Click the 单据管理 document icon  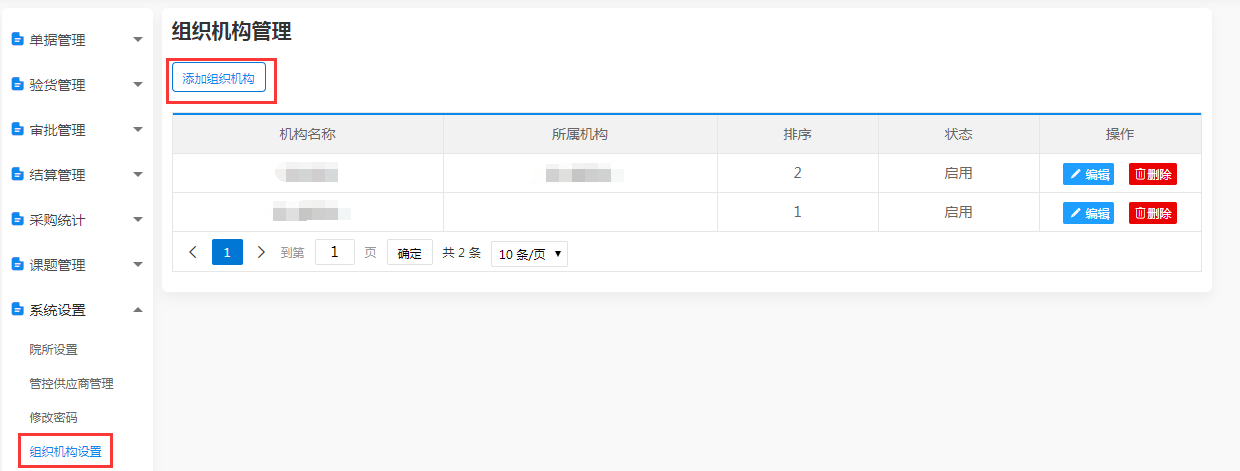[17, 40]
